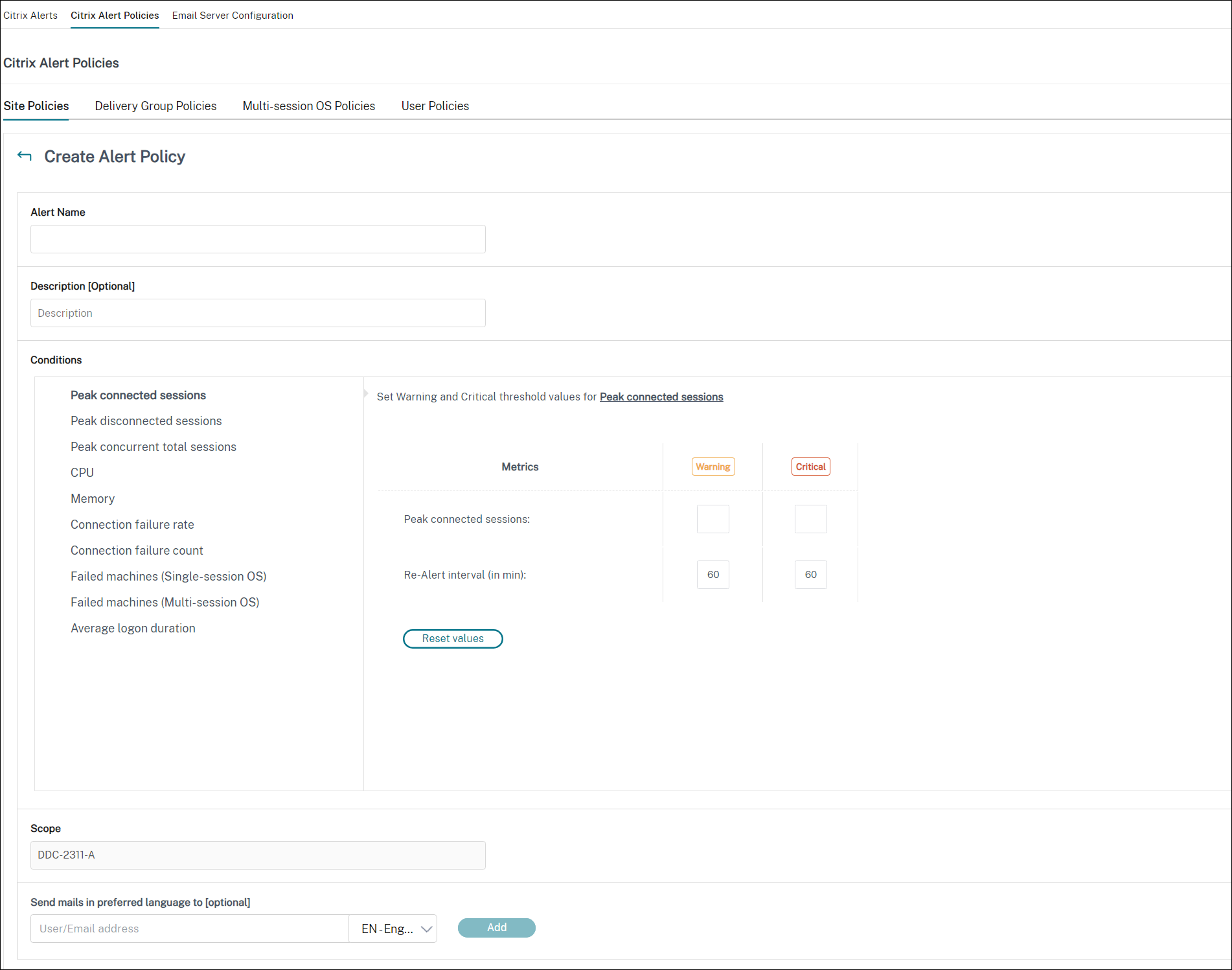
Task: Switch to Delivery Group Policies tab
Action: [x=155, y=106]
